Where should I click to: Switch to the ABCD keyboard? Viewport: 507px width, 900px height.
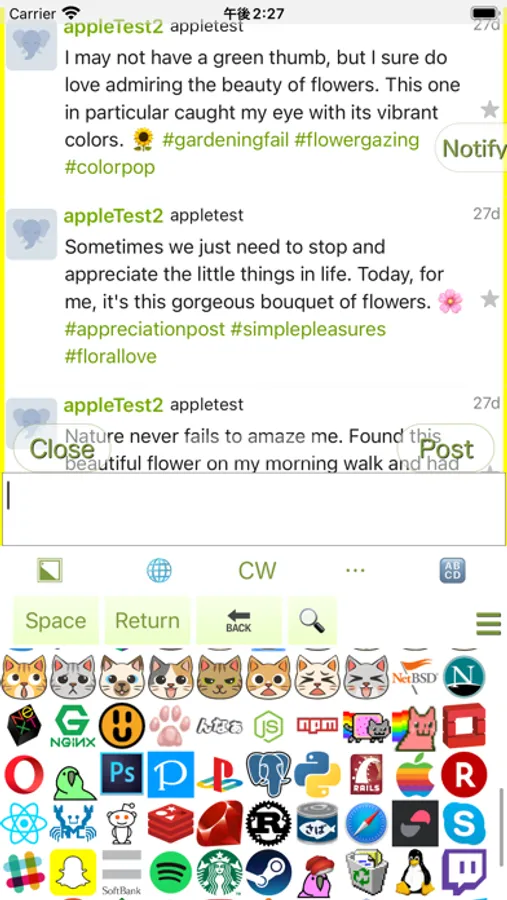(452, 571)
